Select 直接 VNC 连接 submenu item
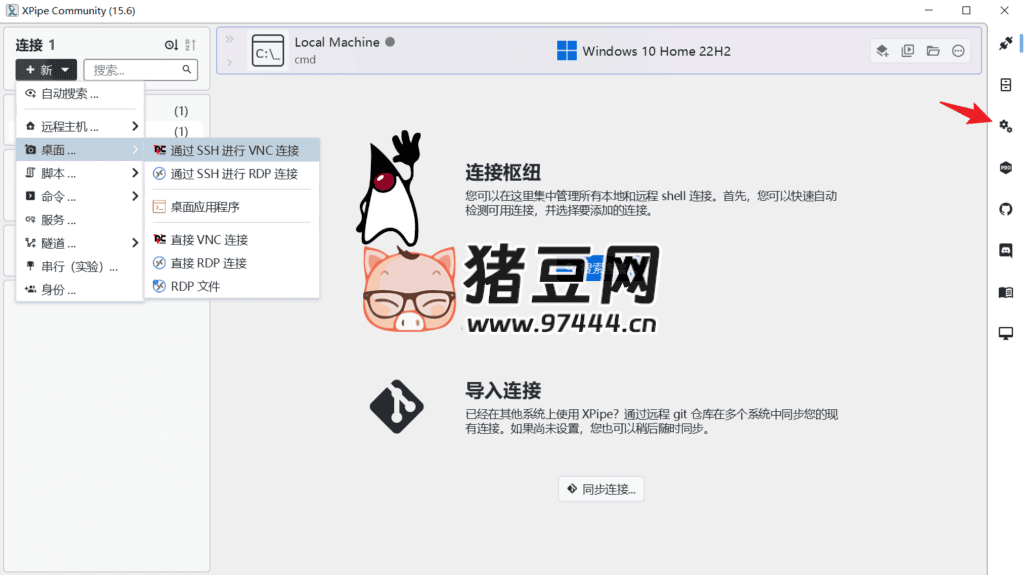This screenshot has height=575, width=1024. (x=232, y=240)
